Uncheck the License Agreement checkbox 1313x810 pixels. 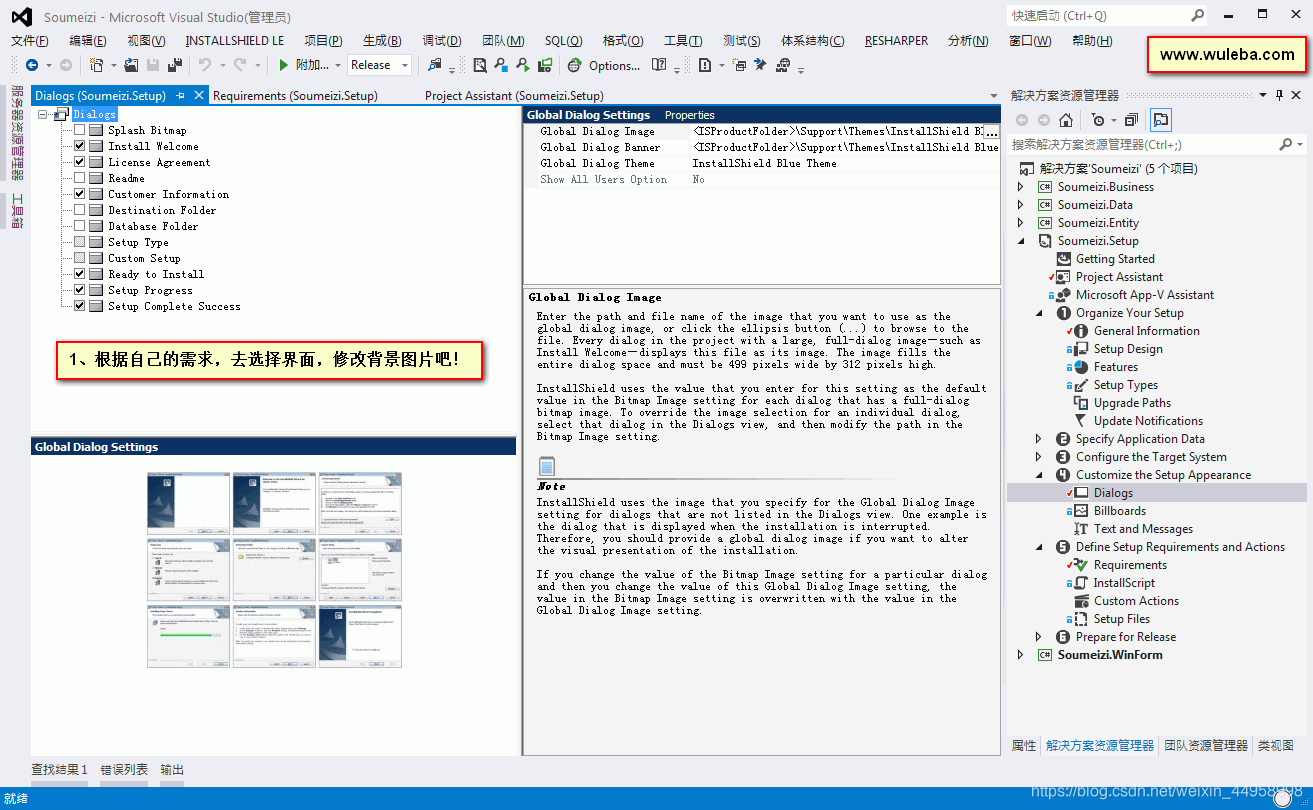coord(80,162)
